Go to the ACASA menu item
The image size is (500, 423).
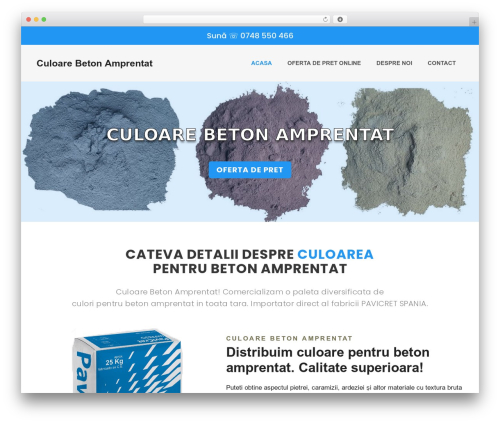(261, 63)
